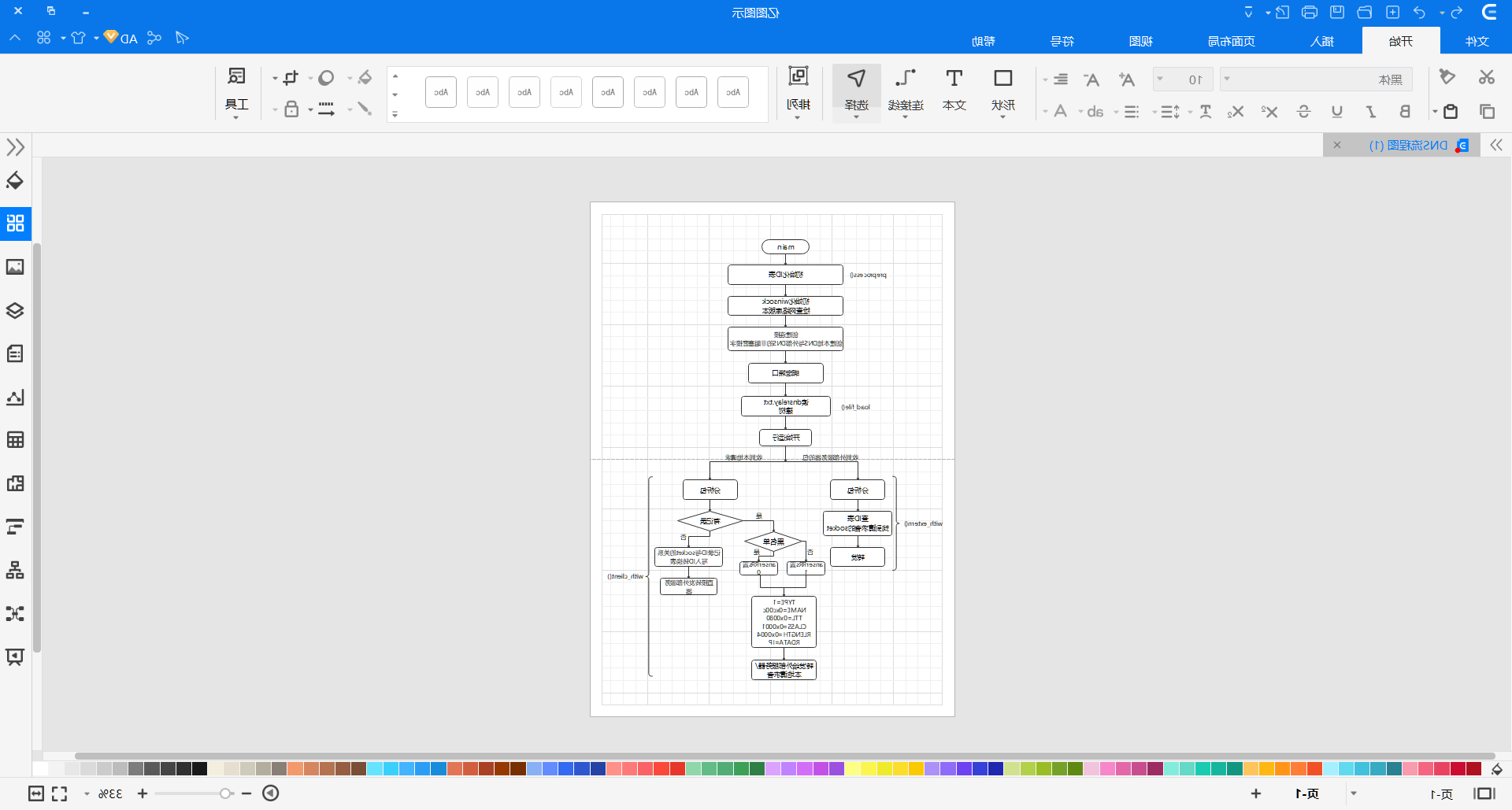1512x810 pixels.
Task: Click the fit-to-width icon in status bar
Action: [x=36, y=793]
